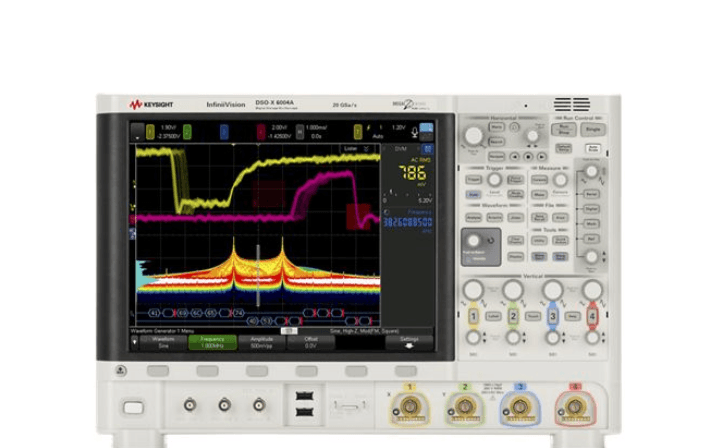Click the forward navigation arrow key
Viewport: 727px width, 448px height.
[541, 157]
